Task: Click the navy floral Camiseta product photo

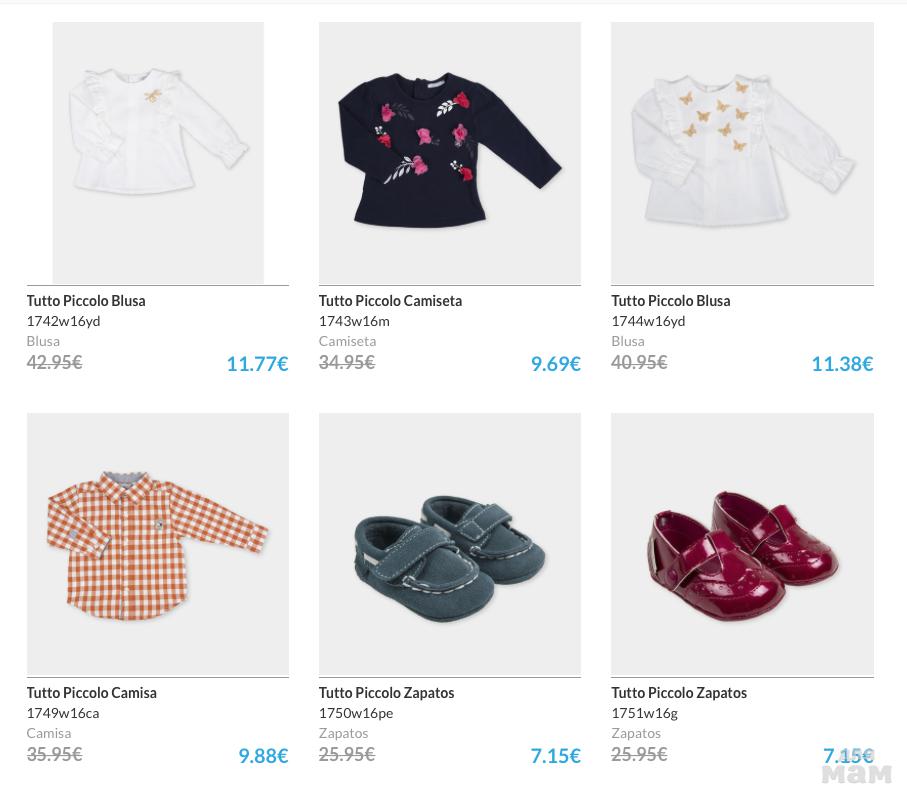Action: pos(450,153)
